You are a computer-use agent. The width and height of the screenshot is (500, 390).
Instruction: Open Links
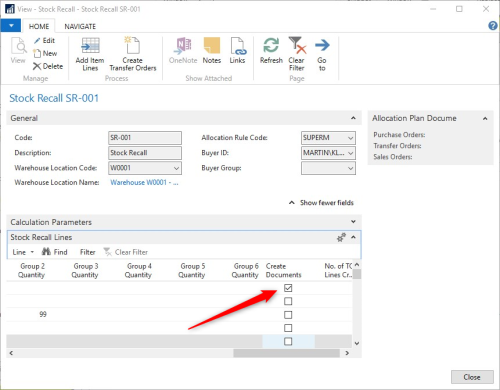(237, 51)
